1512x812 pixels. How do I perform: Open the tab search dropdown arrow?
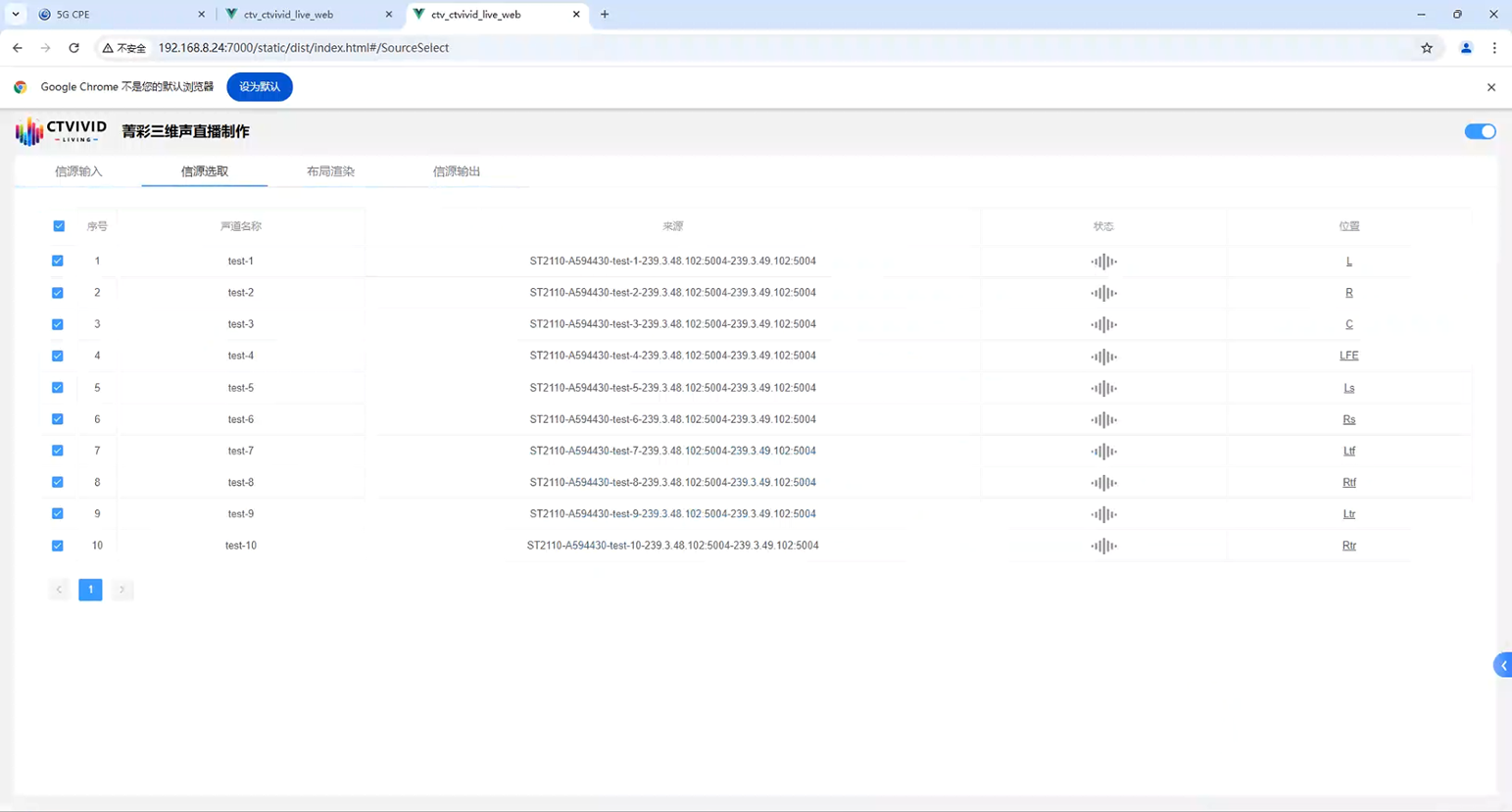(x=16, y=15)
